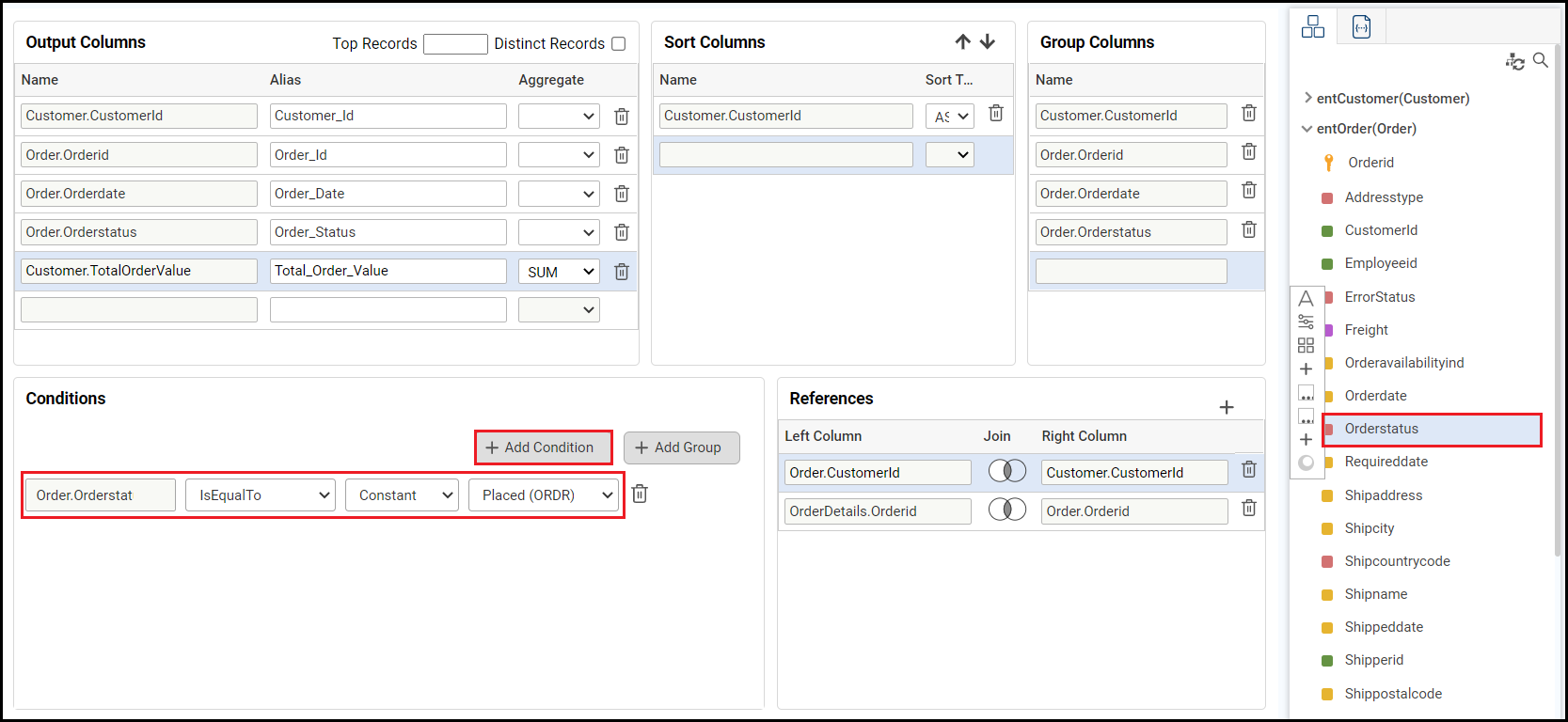Click sliders icon in floating toolbar
The width and height of the screenshot is (1568, 722).
click(x=1306, y=322)
